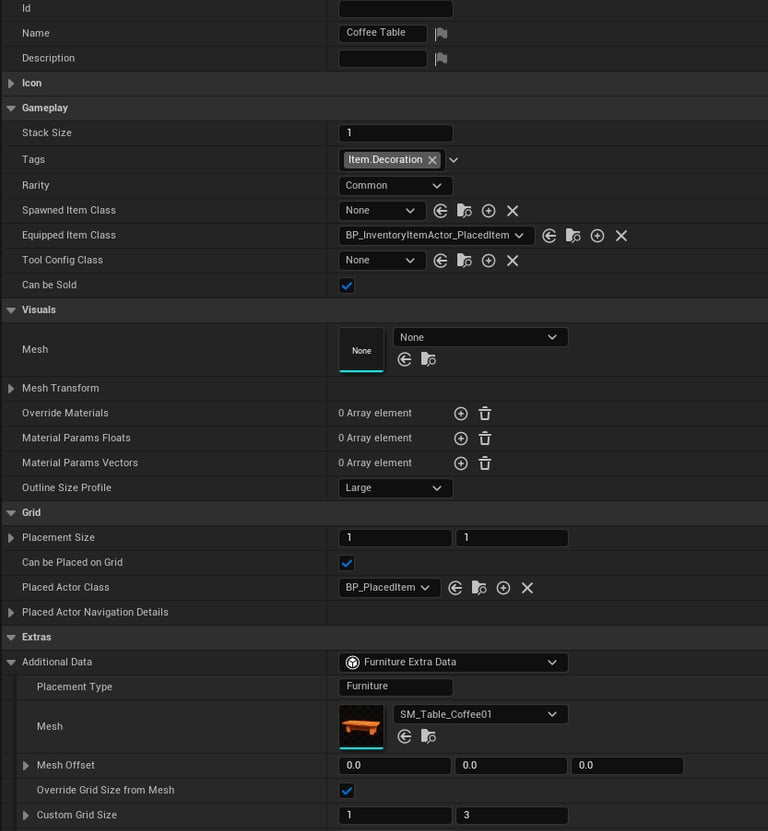The width and height of the screenshot is (768, 831).
Task: Open BP_PlacedItem class dropdown
Action: point(390,588)
